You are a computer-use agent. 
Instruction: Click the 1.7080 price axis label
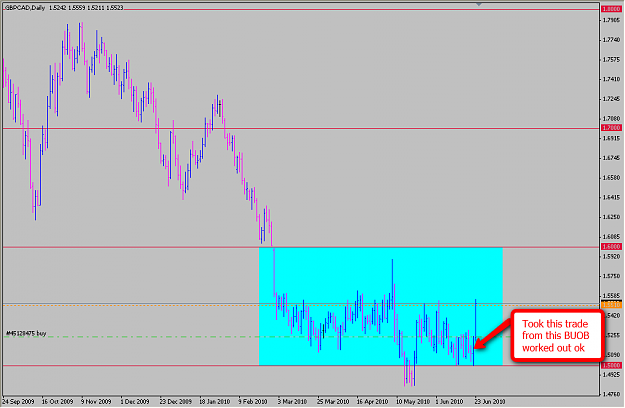(x=612, y=119)
